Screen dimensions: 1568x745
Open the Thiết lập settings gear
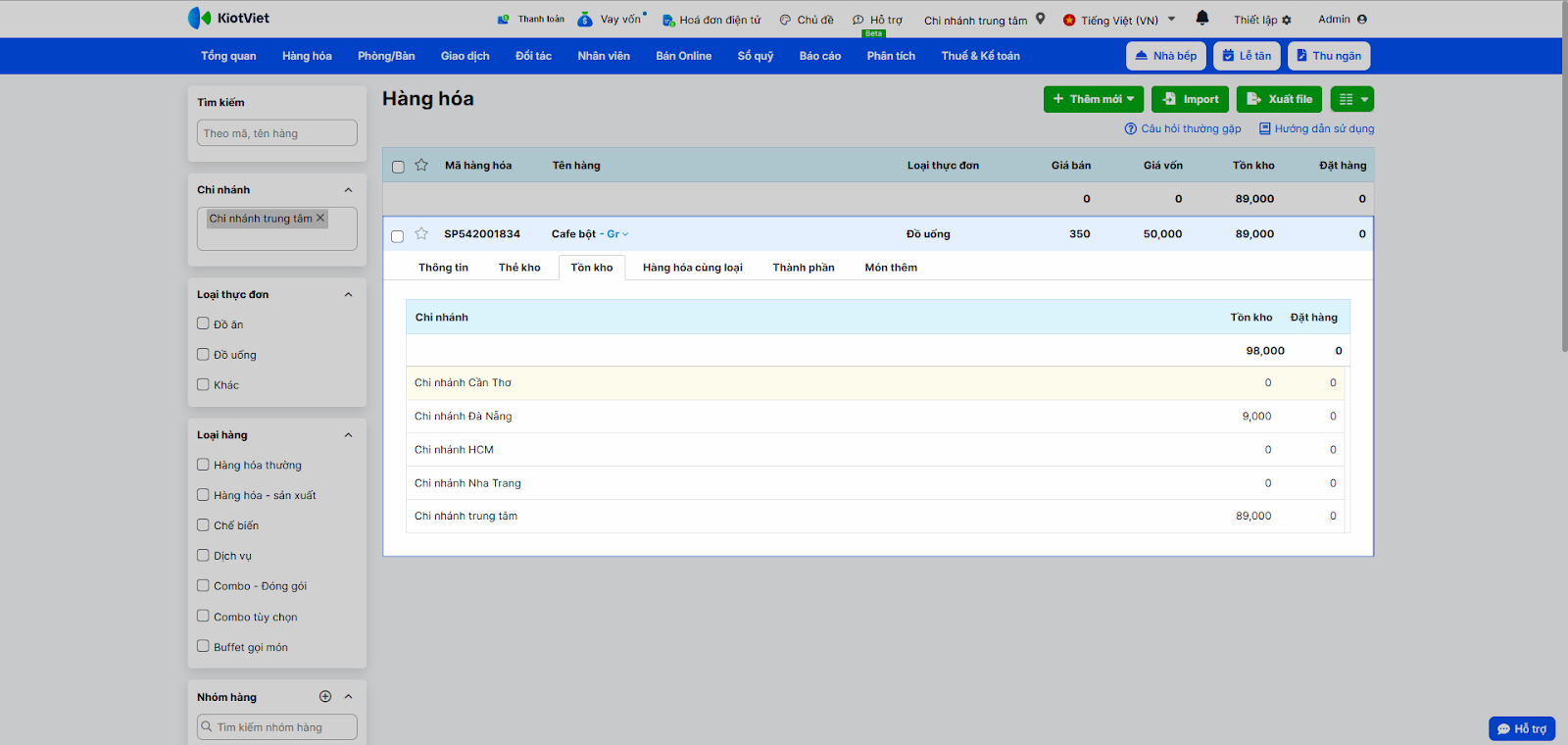point(1287,20)
